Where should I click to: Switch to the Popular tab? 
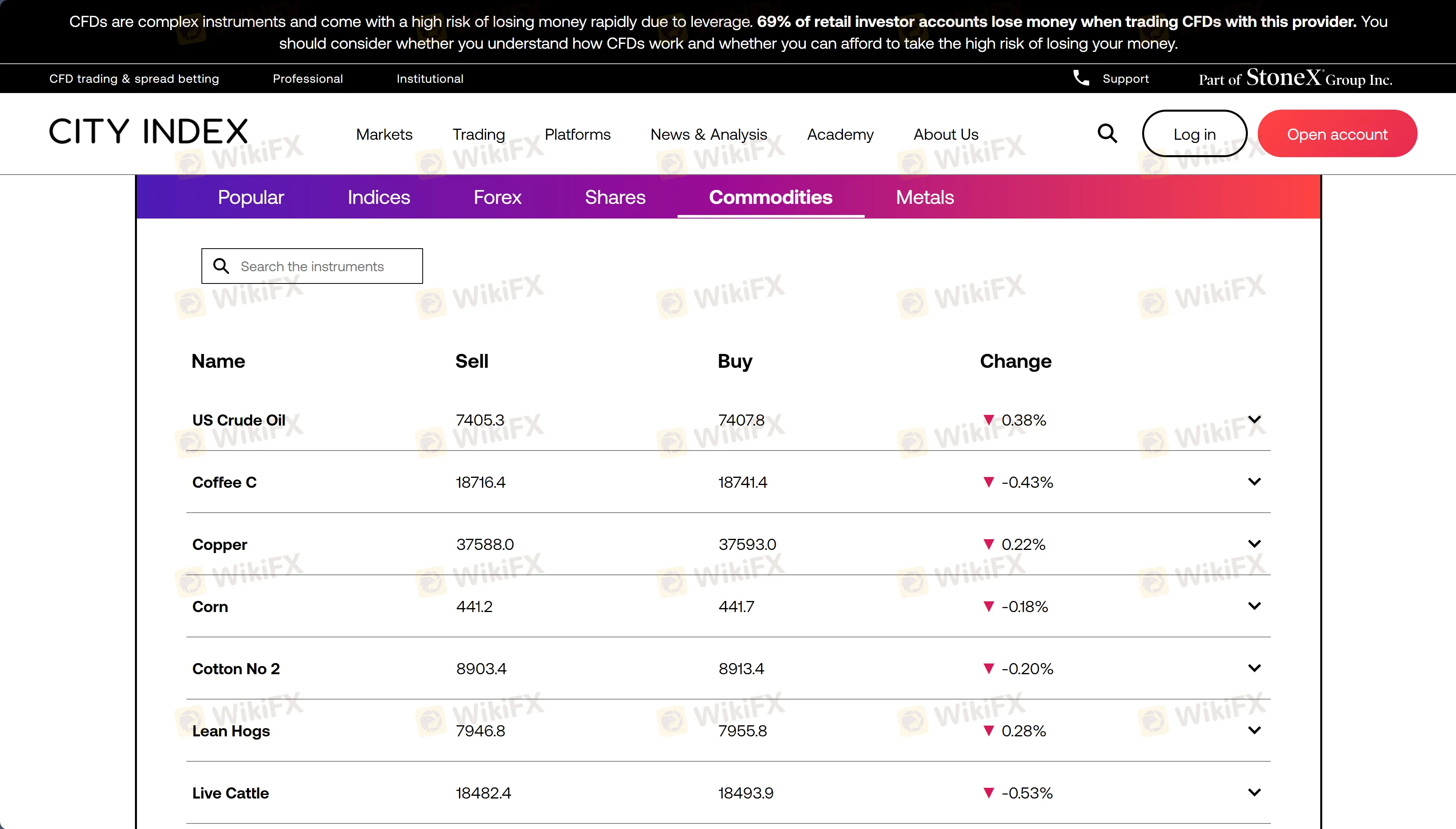click(x=251, y=197)
